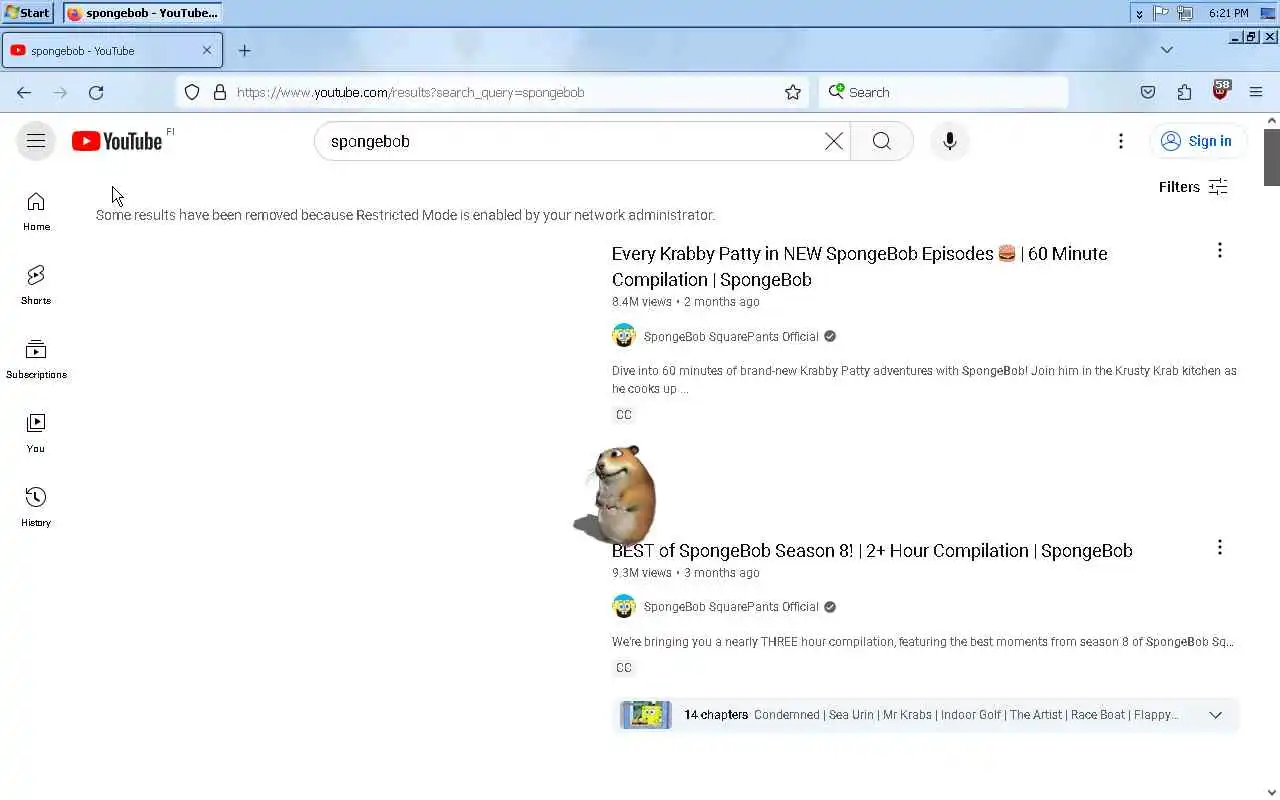Open the Pocket save icon in toolbar
The width and height of the screenshot is (1280, 800).
pos(1148,92)
